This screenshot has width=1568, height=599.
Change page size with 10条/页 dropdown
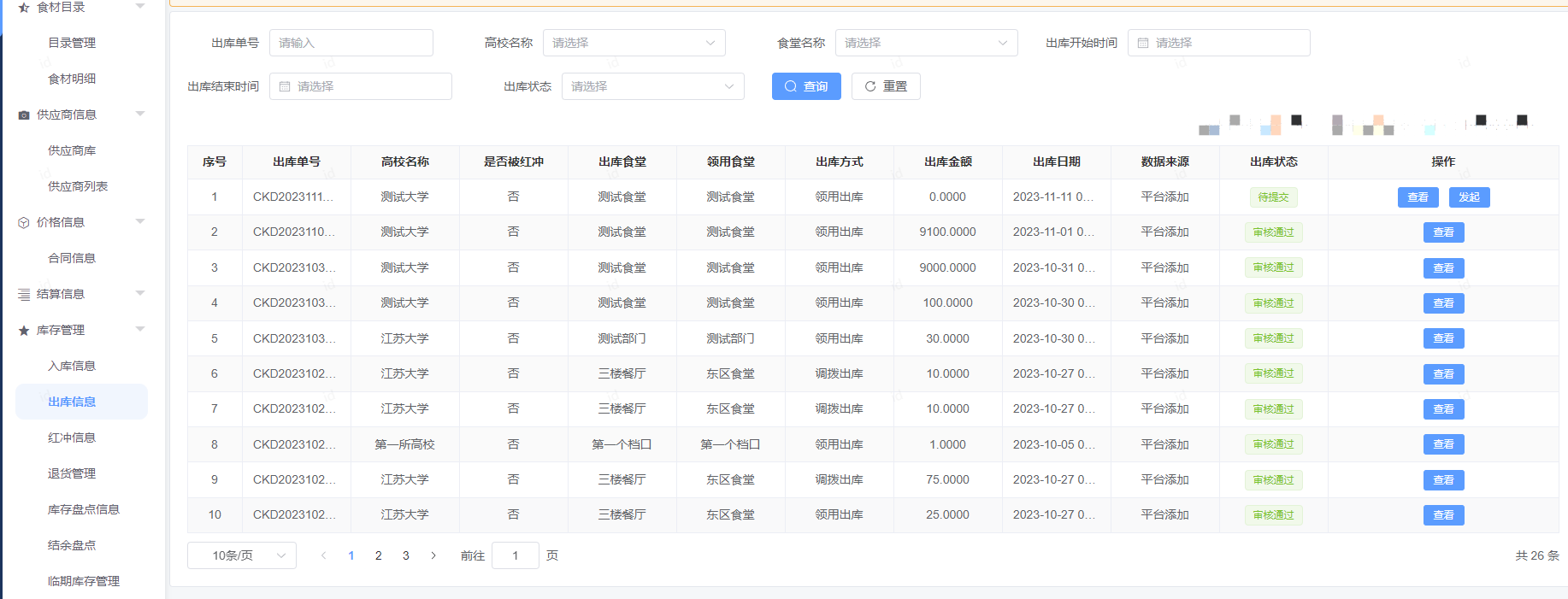pyautogui.click(x=242, y=555)
